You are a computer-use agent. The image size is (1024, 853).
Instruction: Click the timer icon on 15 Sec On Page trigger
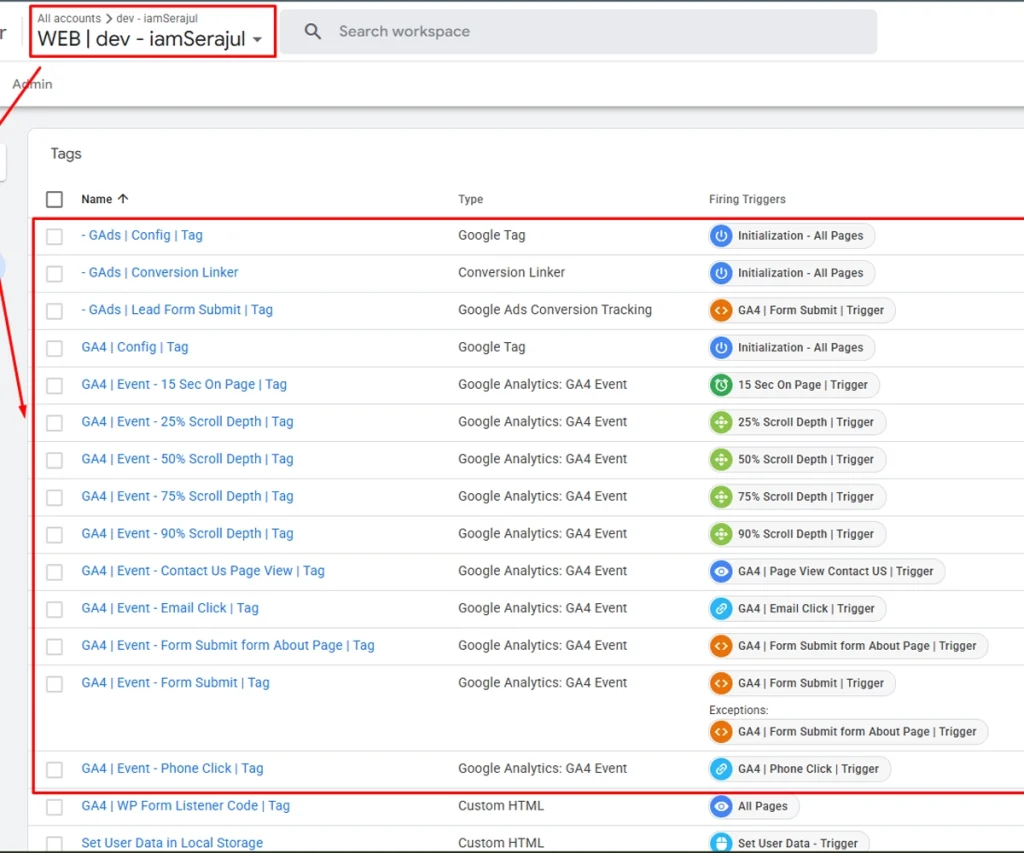point(721,384)
